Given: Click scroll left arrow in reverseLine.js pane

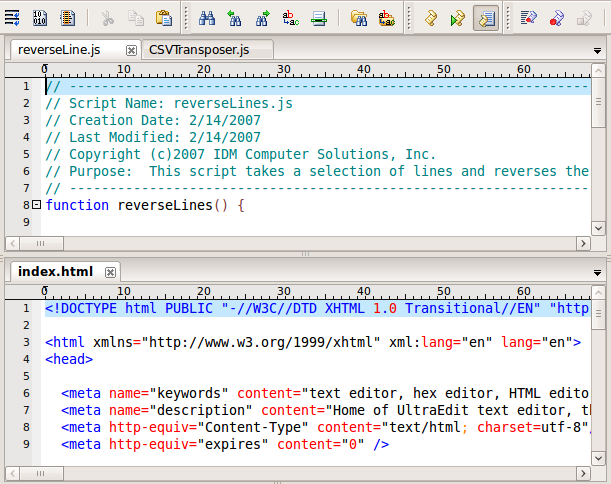Looking at the screenshot, I should [x=12, y=244].
